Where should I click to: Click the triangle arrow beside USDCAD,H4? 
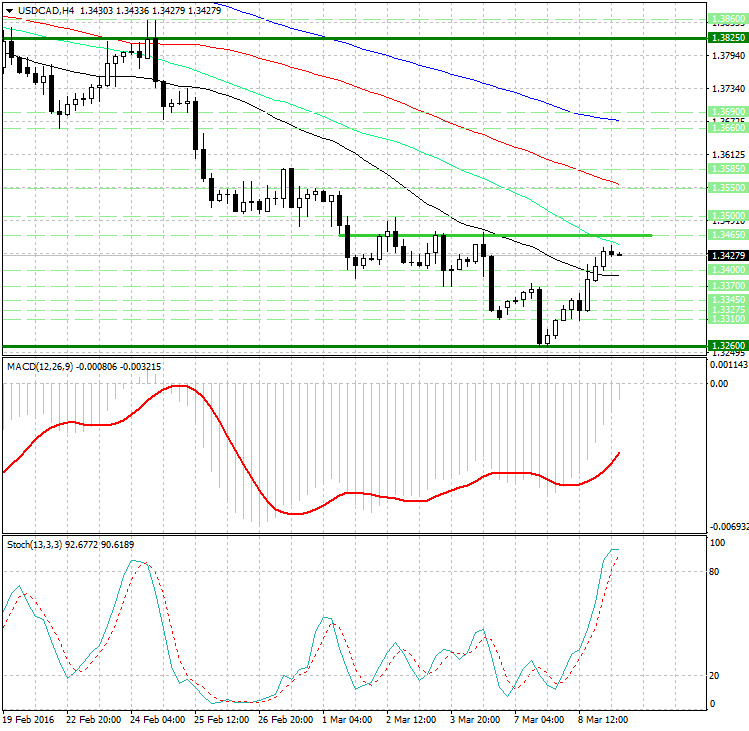point(9,11)
